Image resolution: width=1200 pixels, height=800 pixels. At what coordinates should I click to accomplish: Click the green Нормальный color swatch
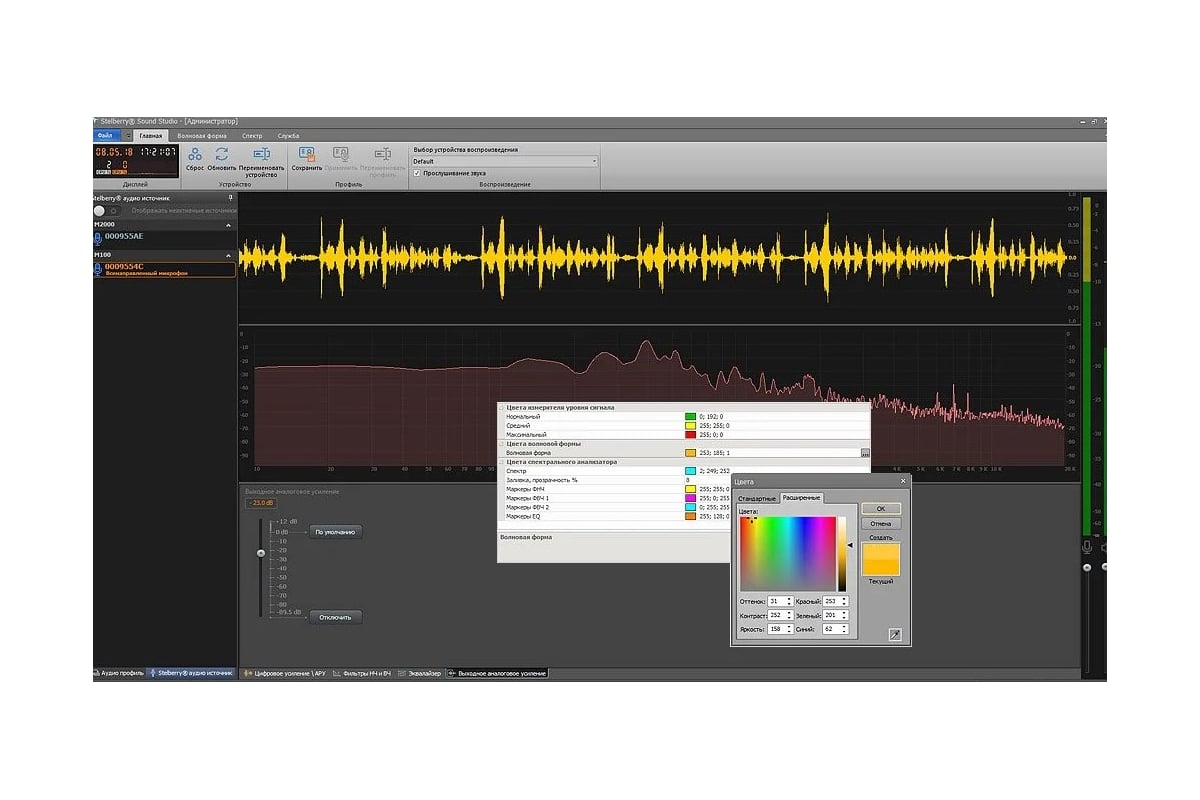[690, 416]
